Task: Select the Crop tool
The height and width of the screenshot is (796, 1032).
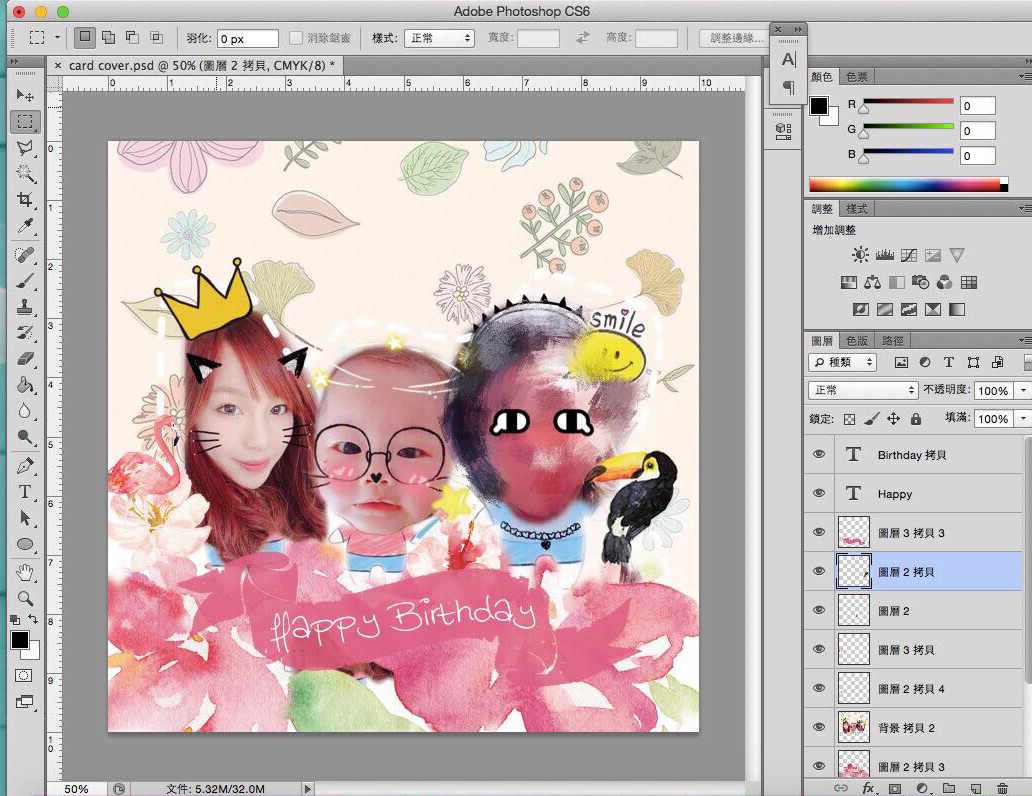Action: [x=25, y=200]
